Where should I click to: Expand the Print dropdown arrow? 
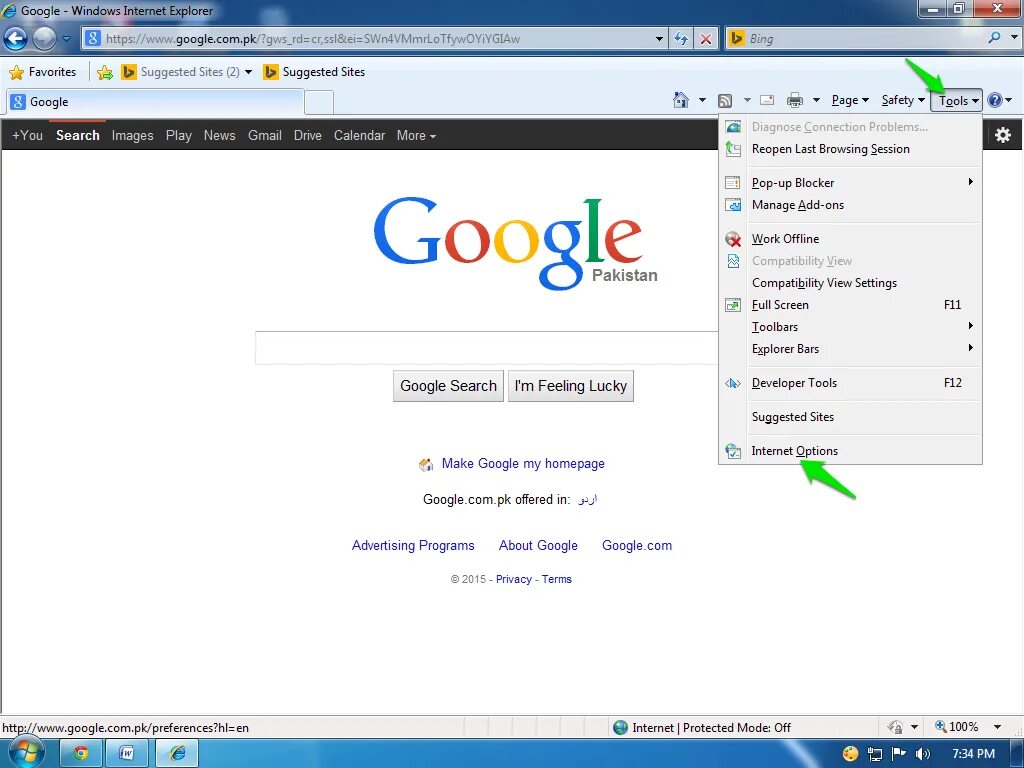point(816,100)
